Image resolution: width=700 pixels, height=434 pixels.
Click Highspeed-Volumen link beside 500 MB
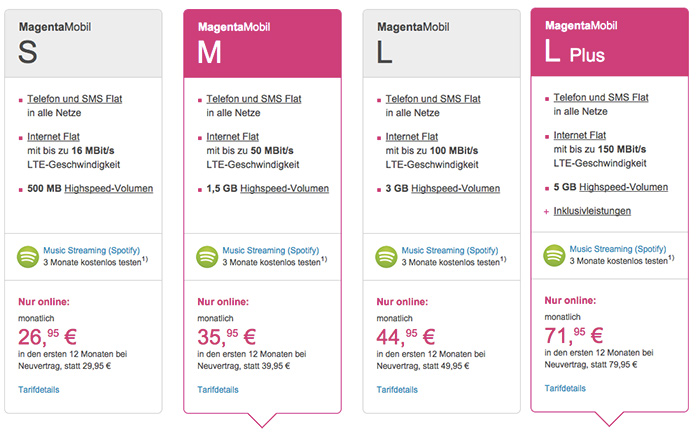coord(108,188)
